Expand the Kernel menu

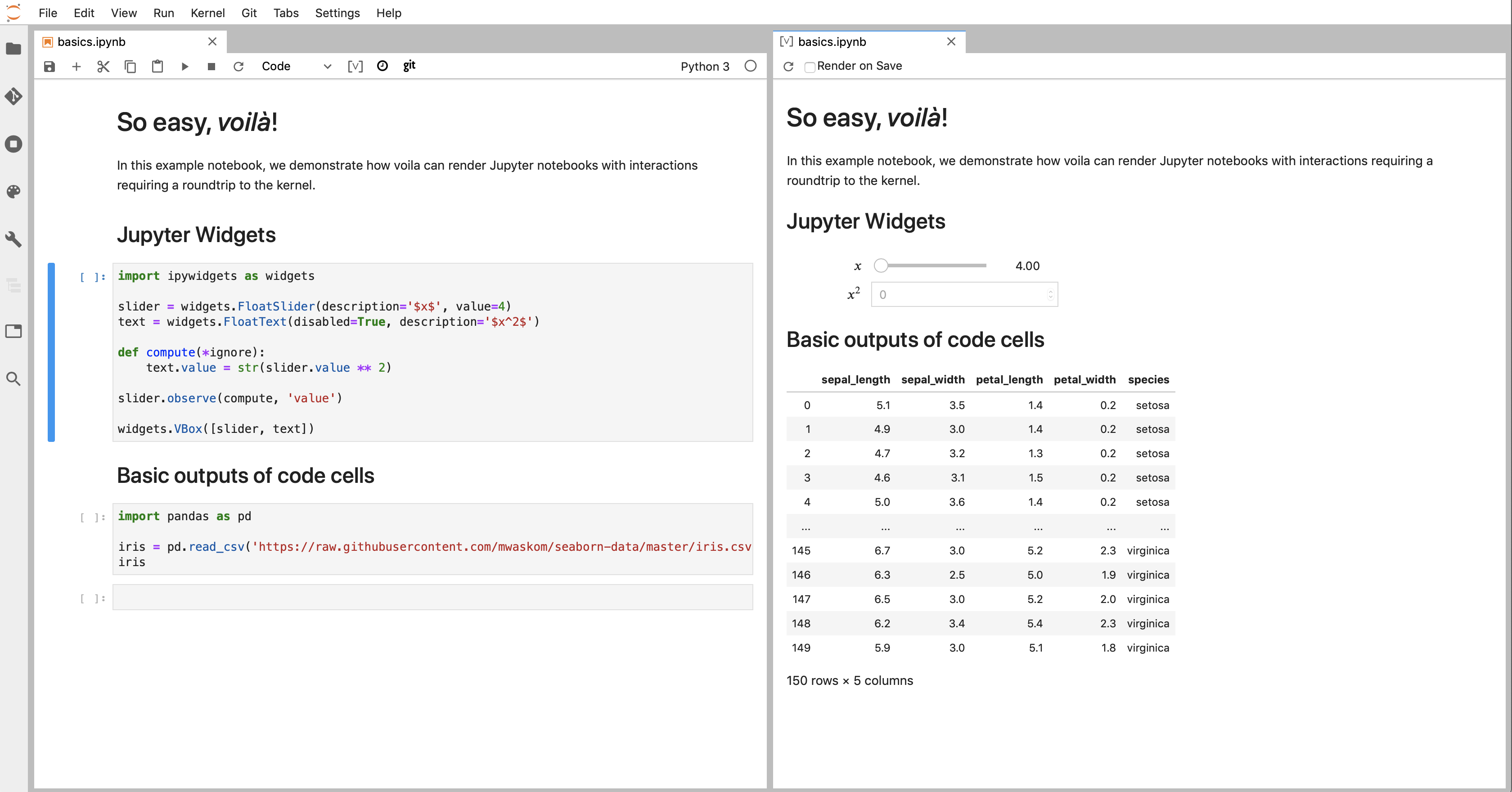click(x=208, y=13)
